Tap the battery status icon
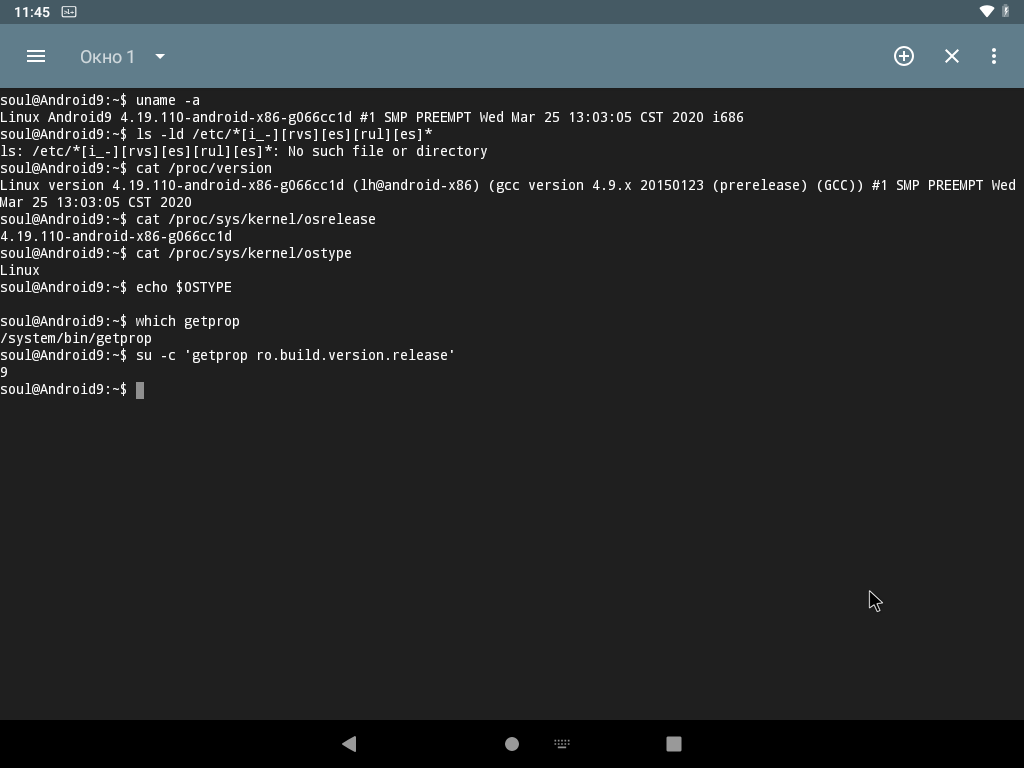The image size is (1024, 768). tap(1006, 11)
